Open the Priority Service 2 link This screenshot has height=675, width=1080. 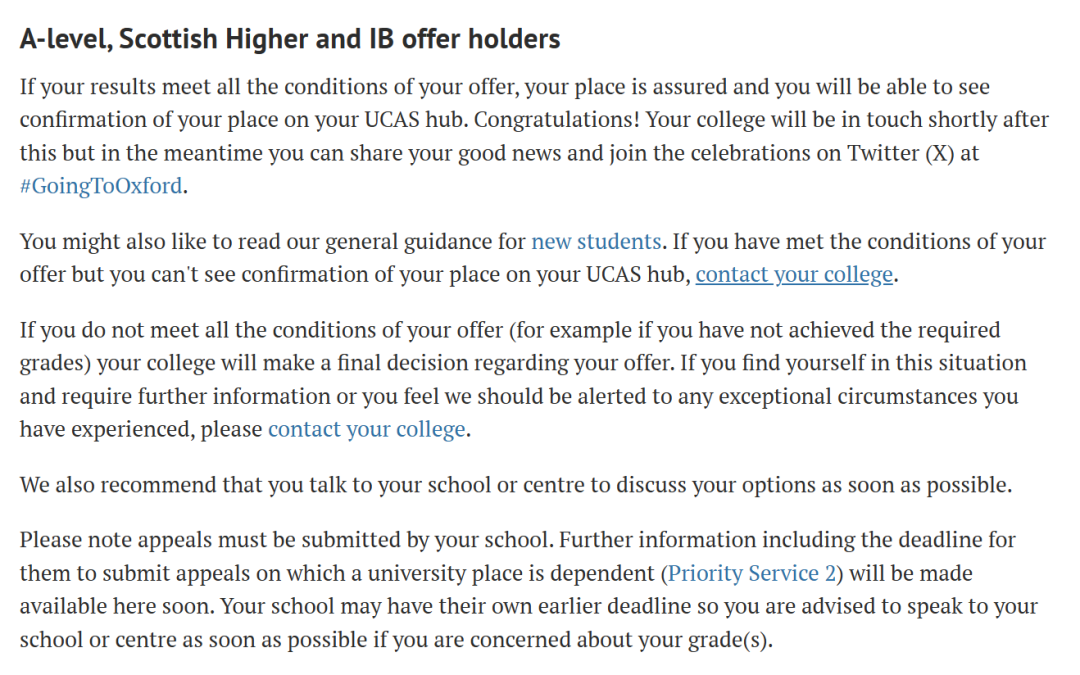(x=751, y=574)
